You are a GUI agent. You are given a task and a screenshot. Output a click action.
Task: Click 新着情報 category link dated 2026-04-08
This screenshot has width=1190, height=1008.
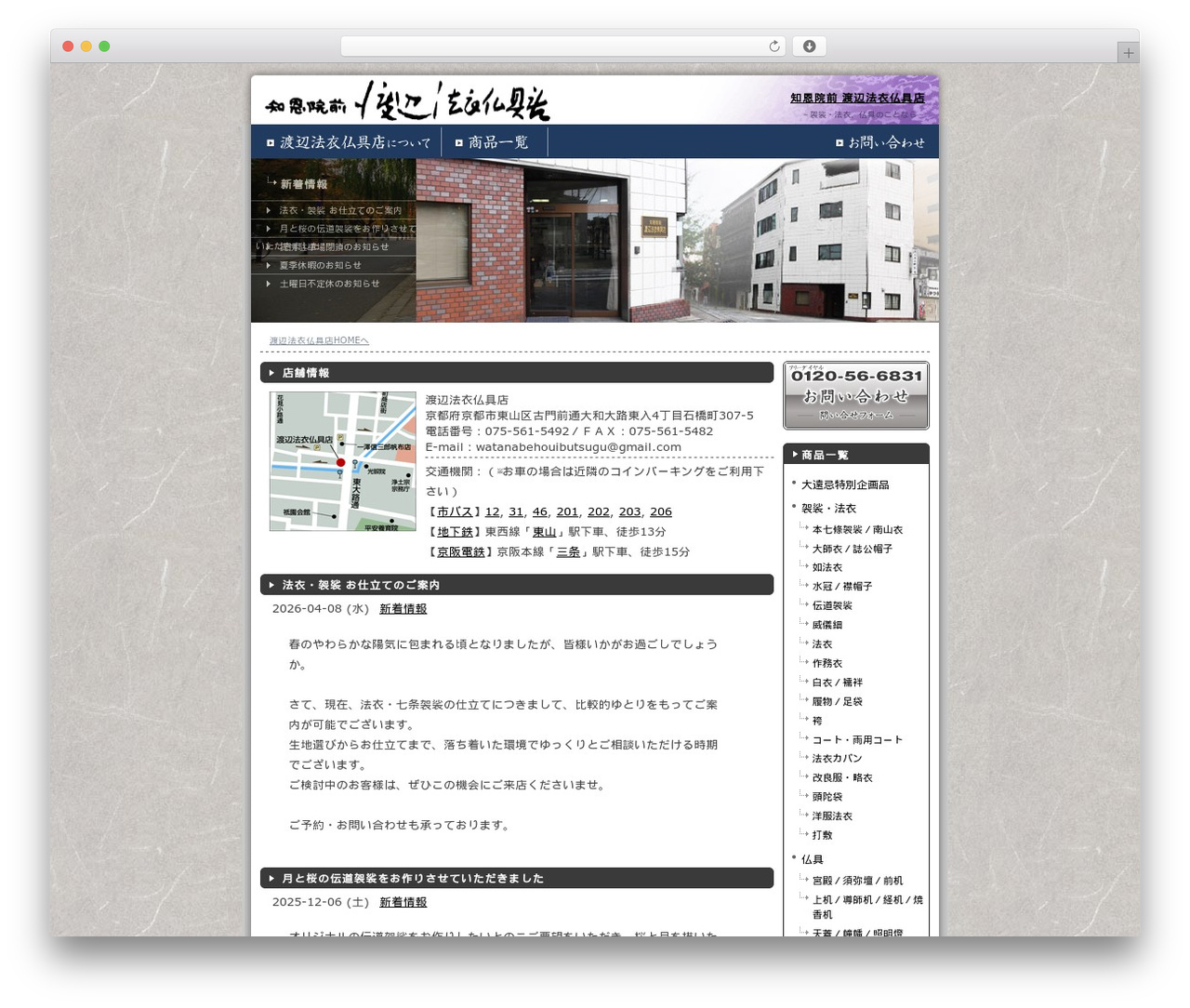pos(403,609)
